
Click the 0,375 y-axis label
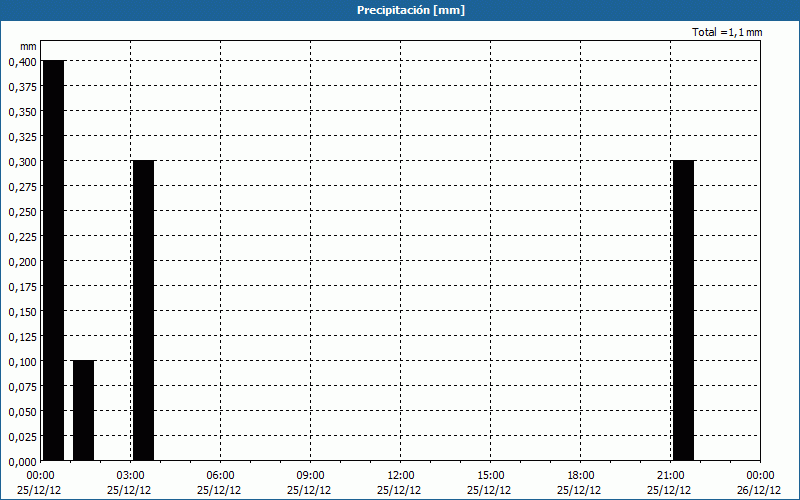(22, 87)
